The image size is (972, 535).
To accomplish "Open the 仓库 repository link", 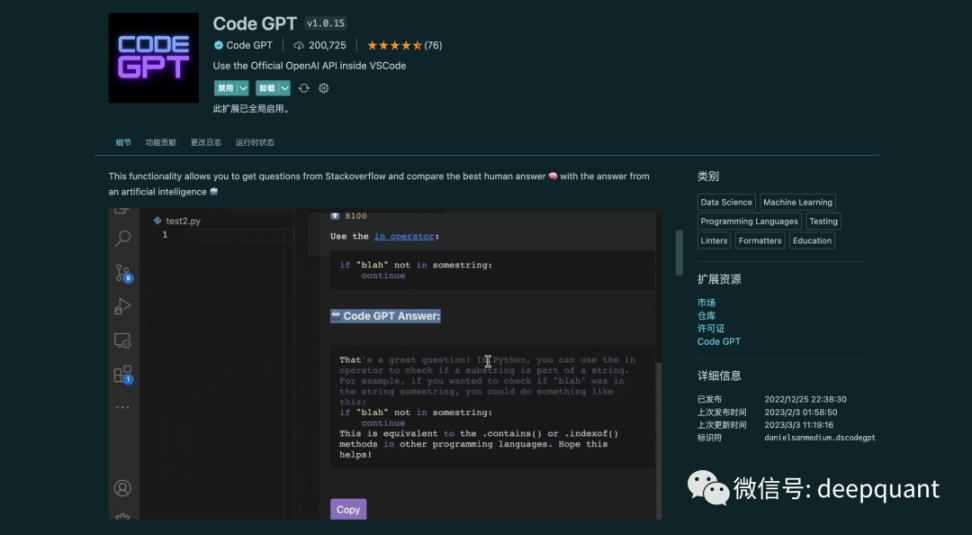I will tap(706, 316).
